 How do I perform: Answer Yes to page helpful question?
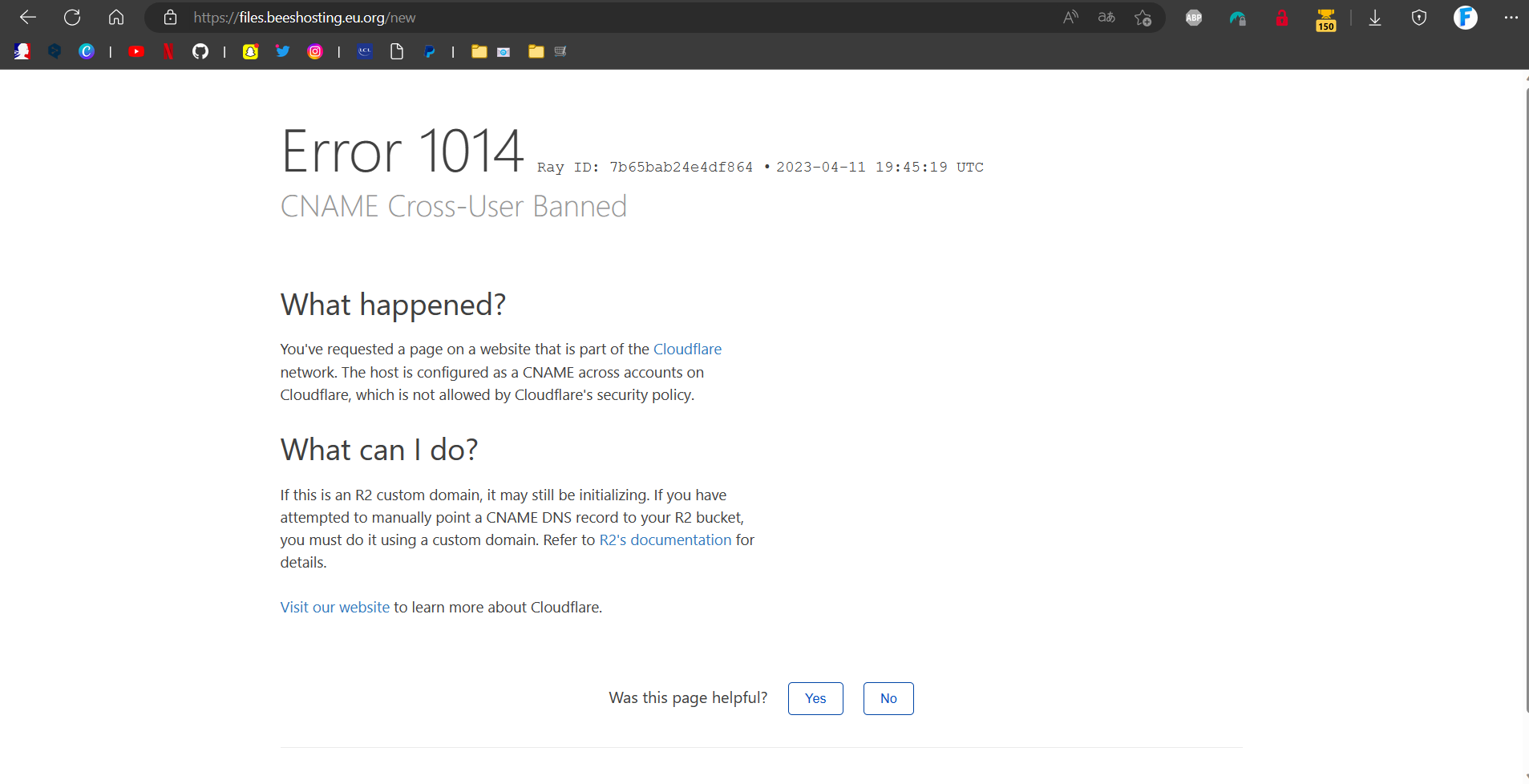click(815, 698)
